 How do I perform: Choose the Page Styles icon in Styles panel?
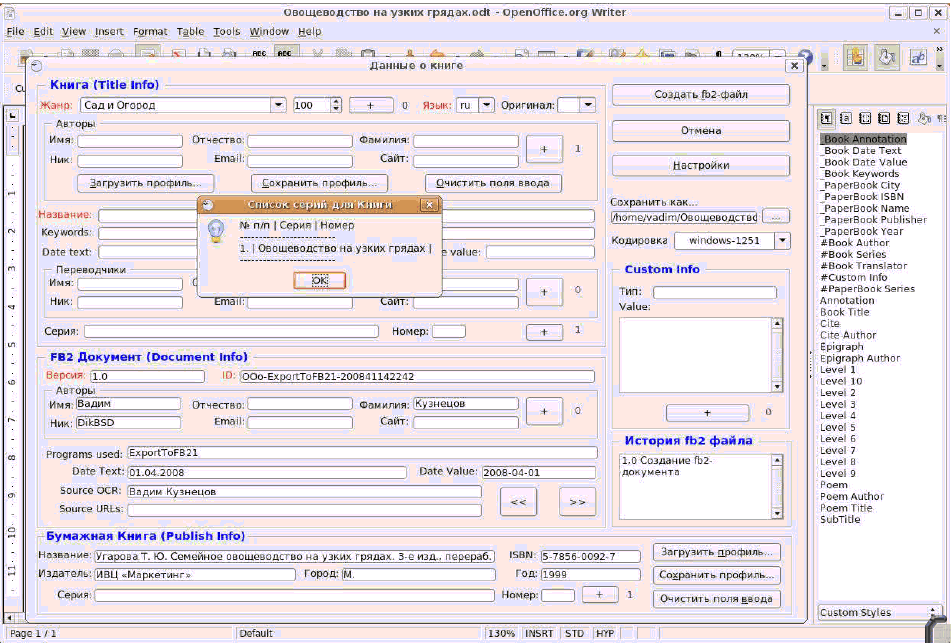[x=884, y=118]
